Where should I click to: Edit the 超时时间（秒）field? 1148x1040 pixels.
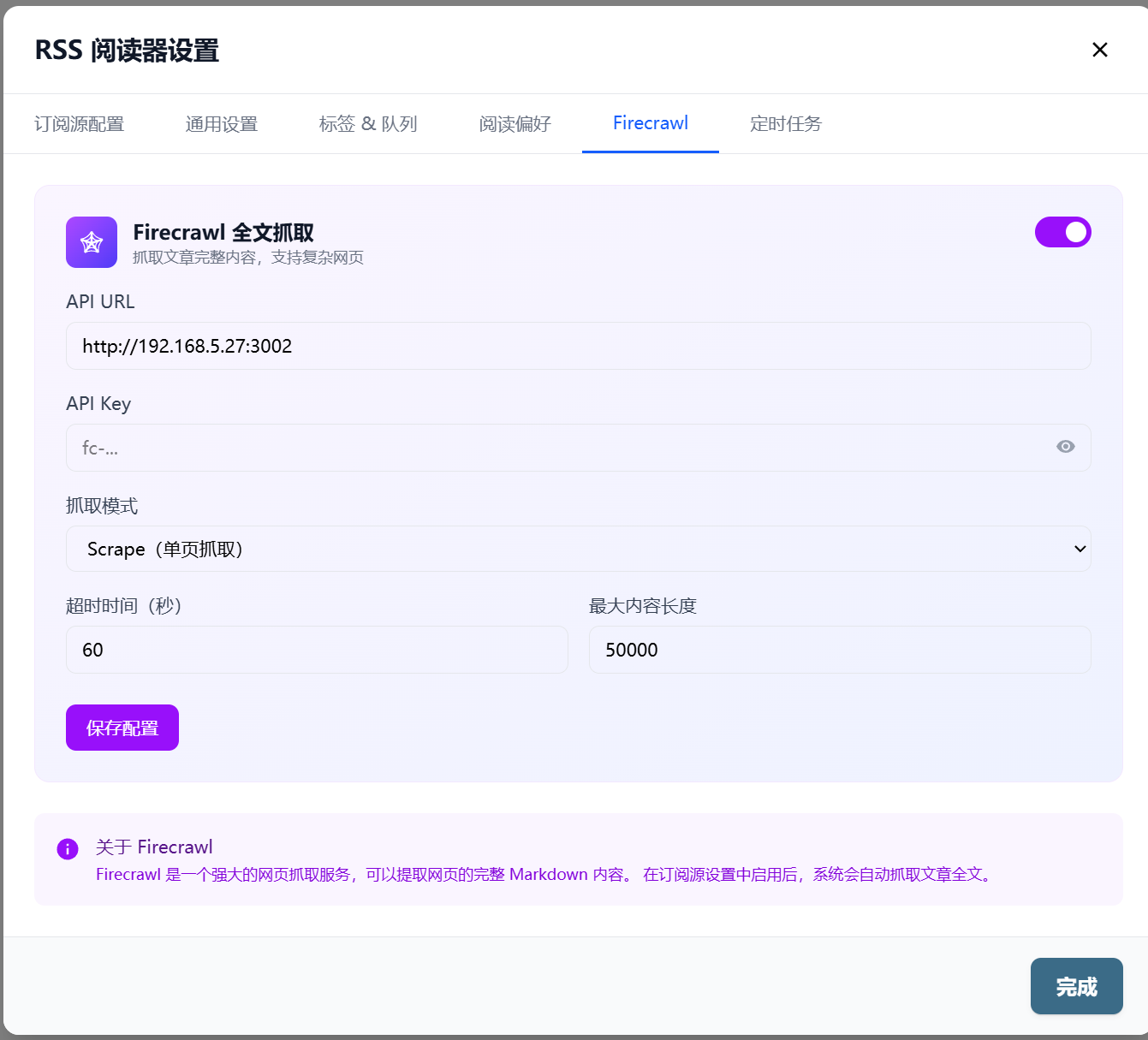(x=317, y=650)
